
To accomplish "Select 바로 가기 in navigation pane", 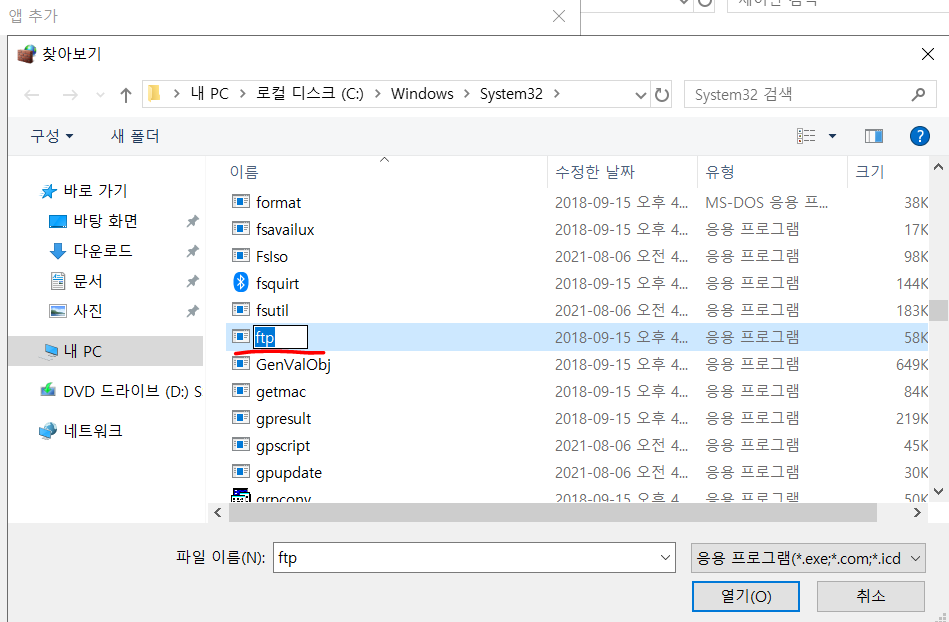I will 84,191.
